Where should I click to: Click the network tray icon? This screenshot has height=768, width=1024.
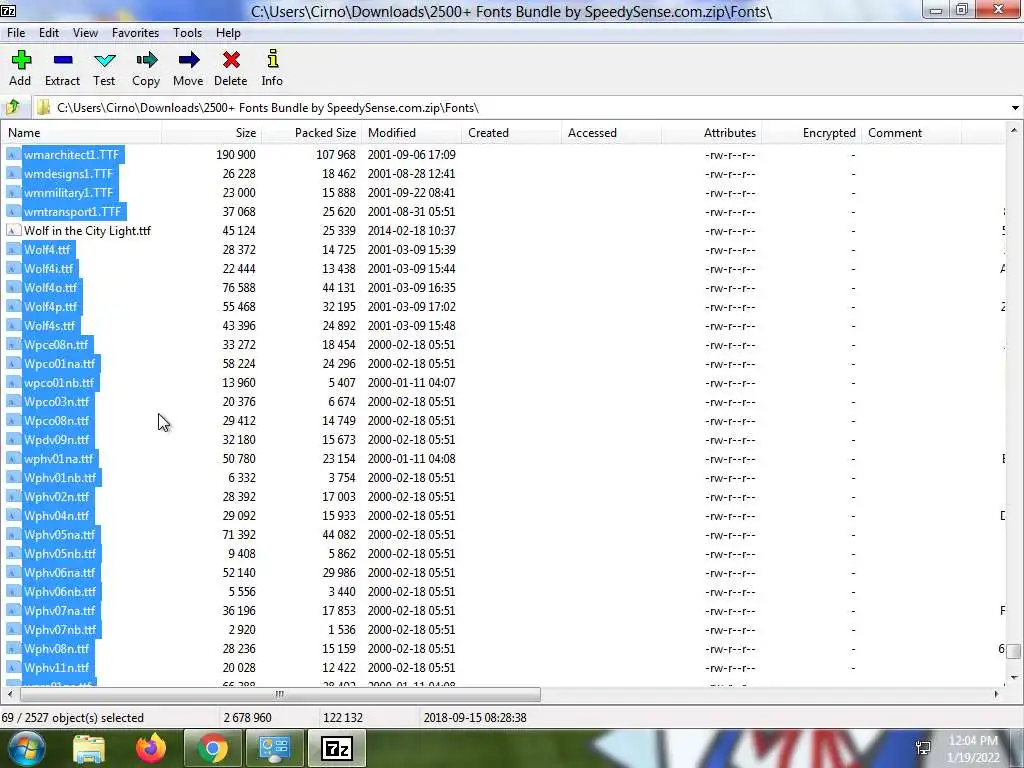coord(923,748)
